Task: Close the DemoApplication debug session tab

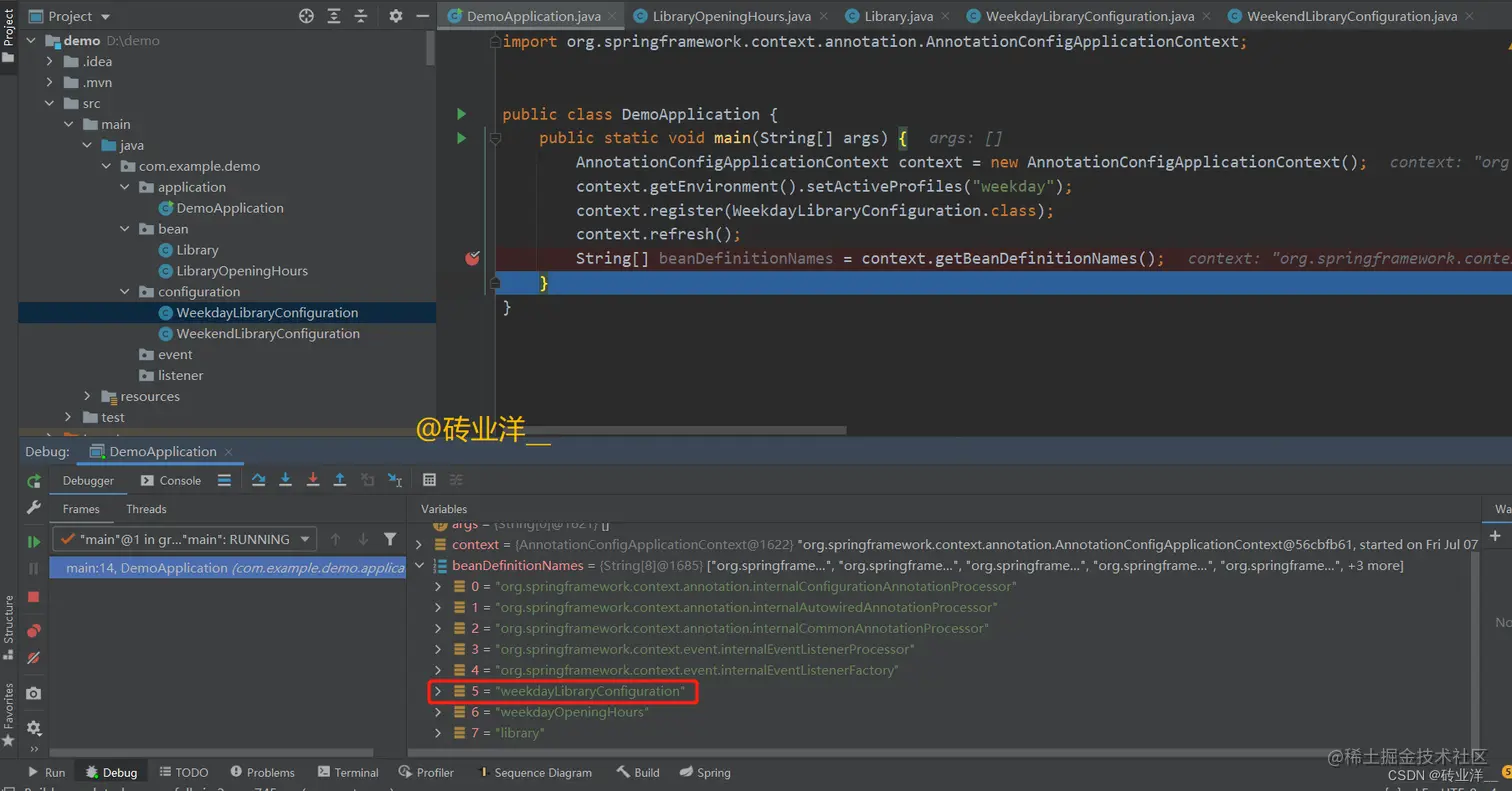Action: click(228, 452)
